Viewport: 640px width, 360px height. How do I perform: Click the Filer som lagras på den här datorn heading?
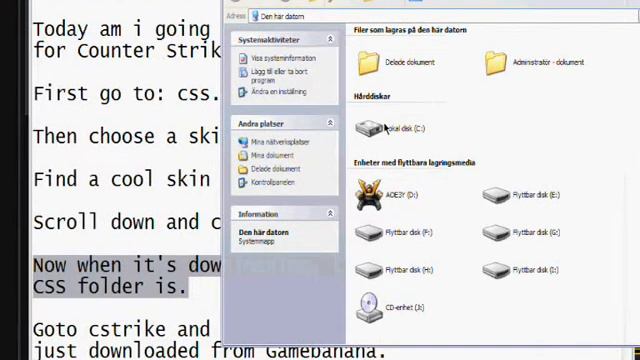coord(410,30)
